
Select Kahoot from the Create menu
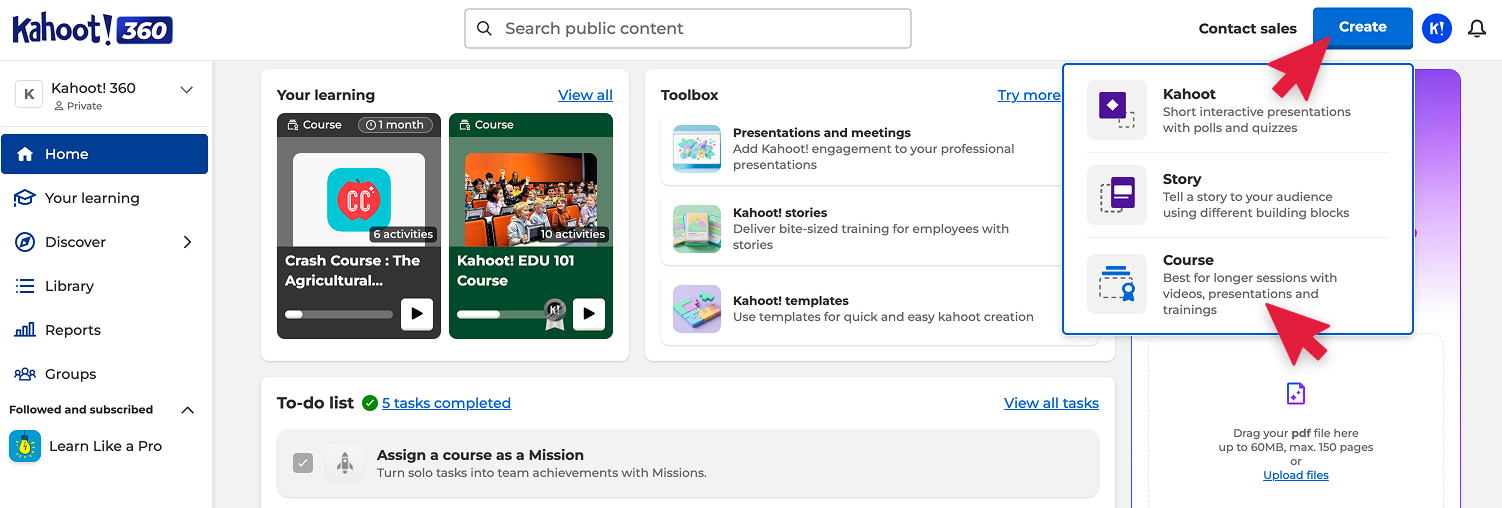click(x=1238, y=110)
